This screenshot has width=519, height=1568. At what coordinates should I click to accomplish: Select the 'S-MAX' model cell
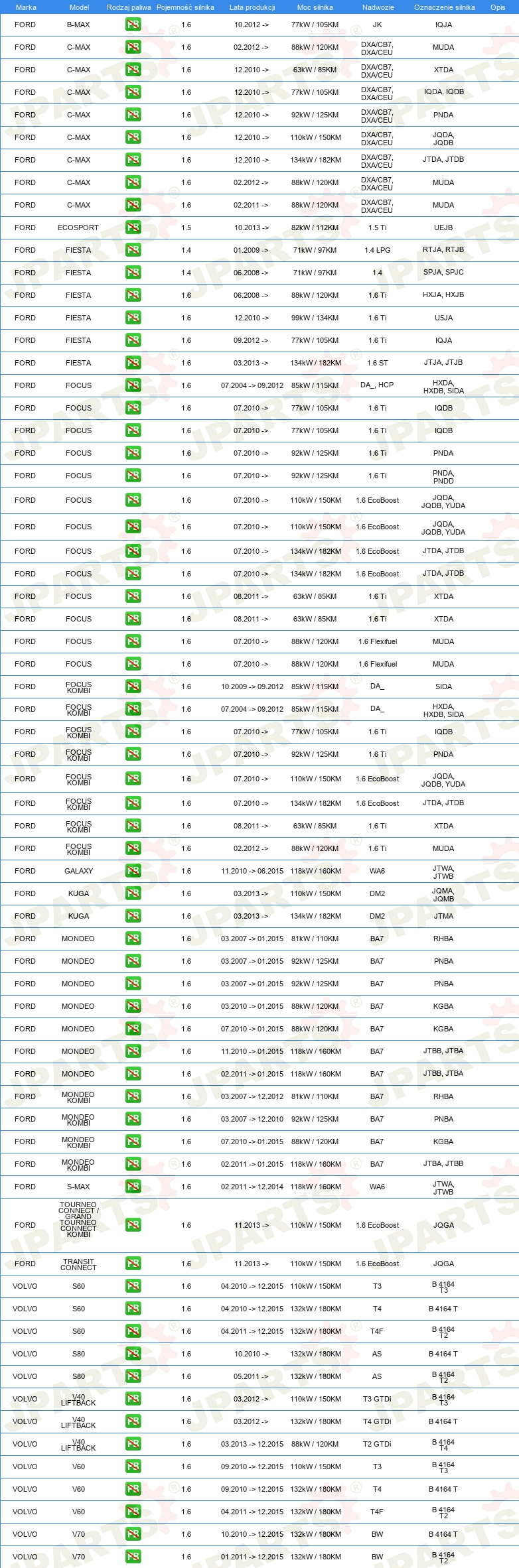(78, 1187)
